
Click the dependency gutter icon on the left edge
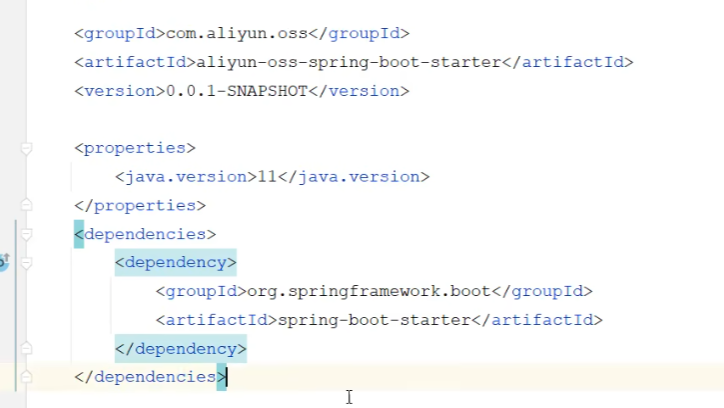[4, 262]
